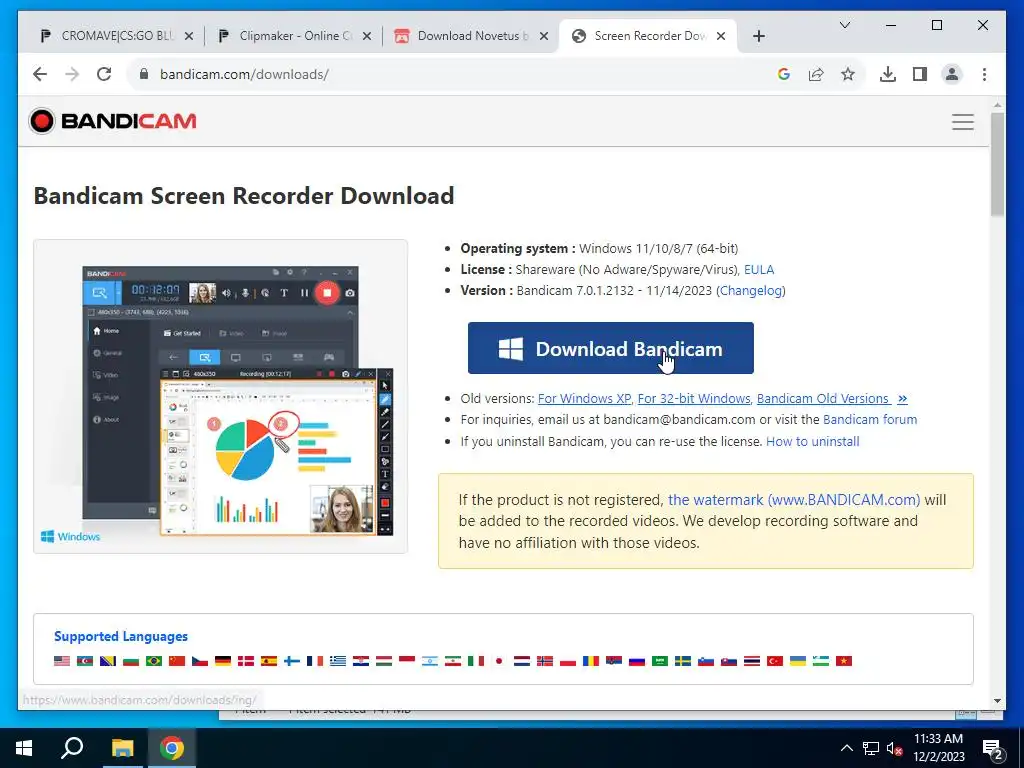Select the Germany flag language
1024x768 pixels.
point(223,661)
